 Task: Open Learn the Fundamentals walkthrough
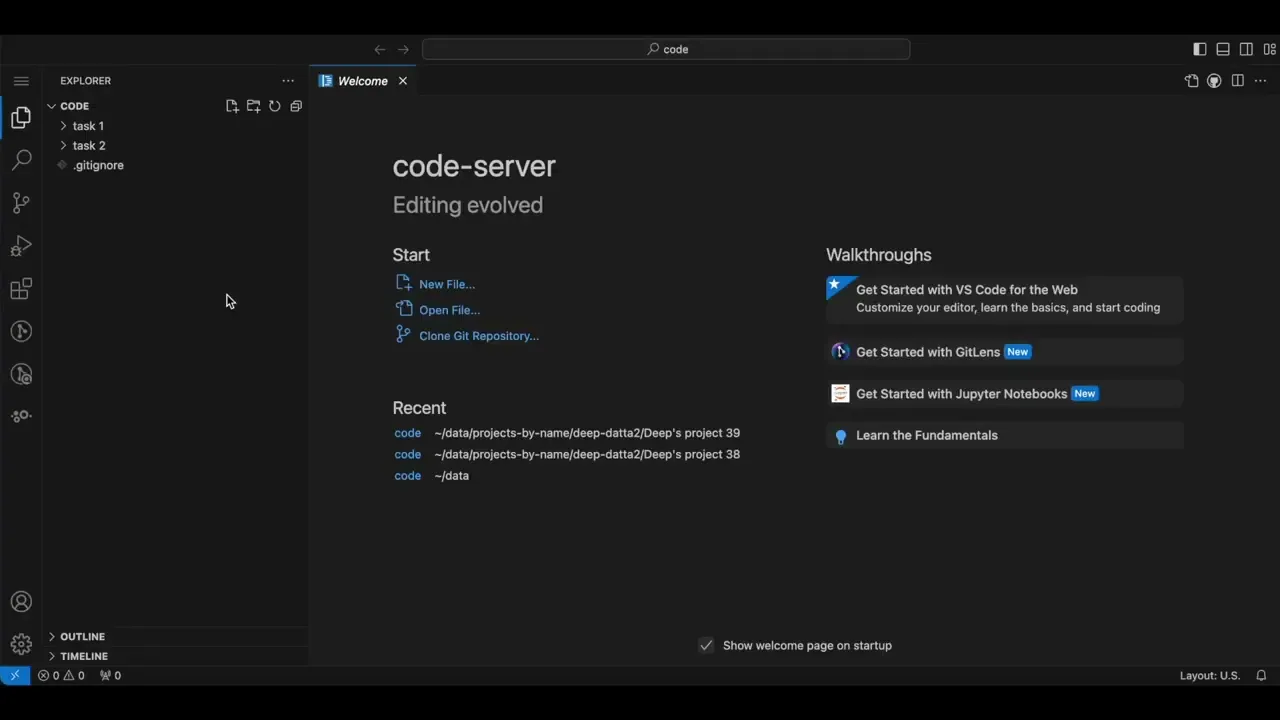pos(1004,436)
